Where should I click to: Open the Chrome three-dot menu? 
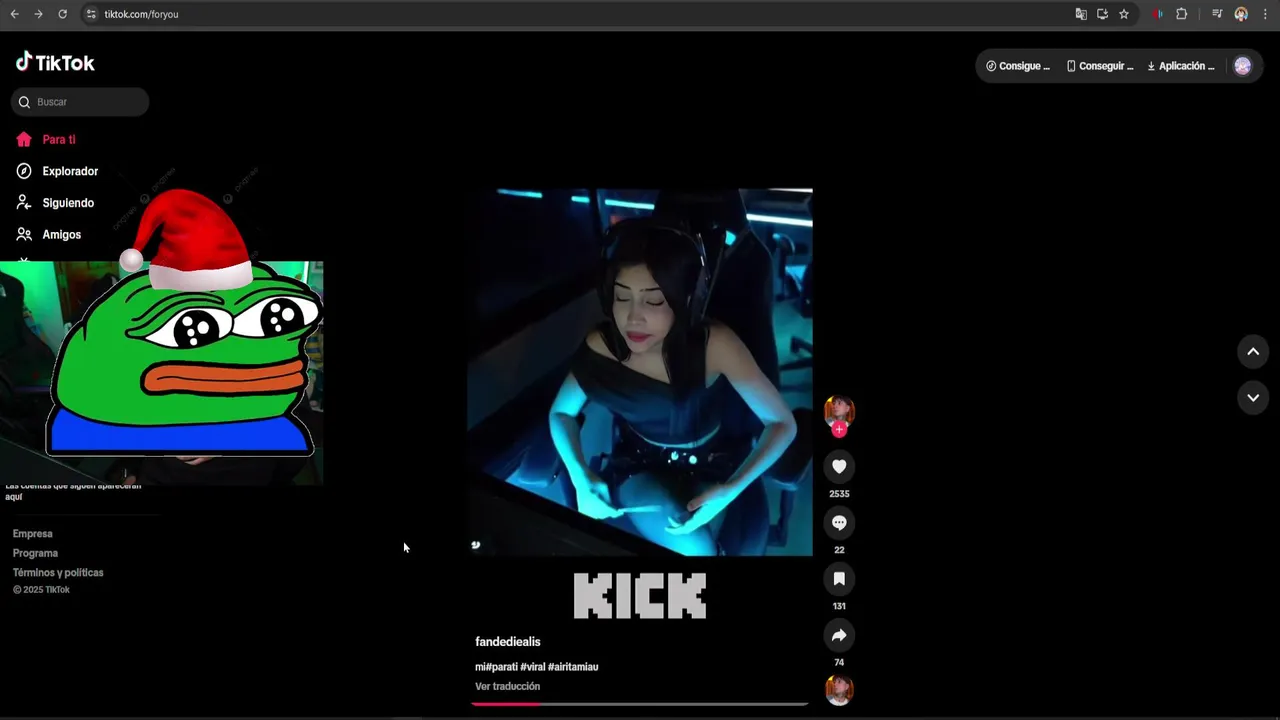pyautogui.click(x=1266, y=14)
